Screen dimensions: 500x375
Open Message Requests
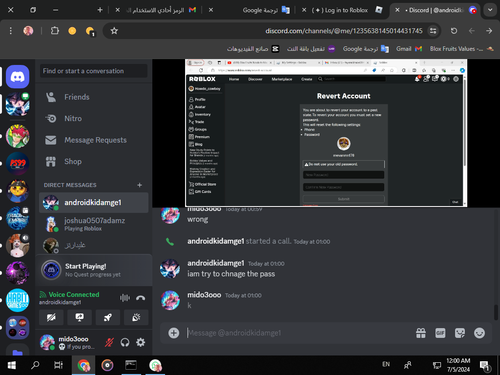(94, 140)
